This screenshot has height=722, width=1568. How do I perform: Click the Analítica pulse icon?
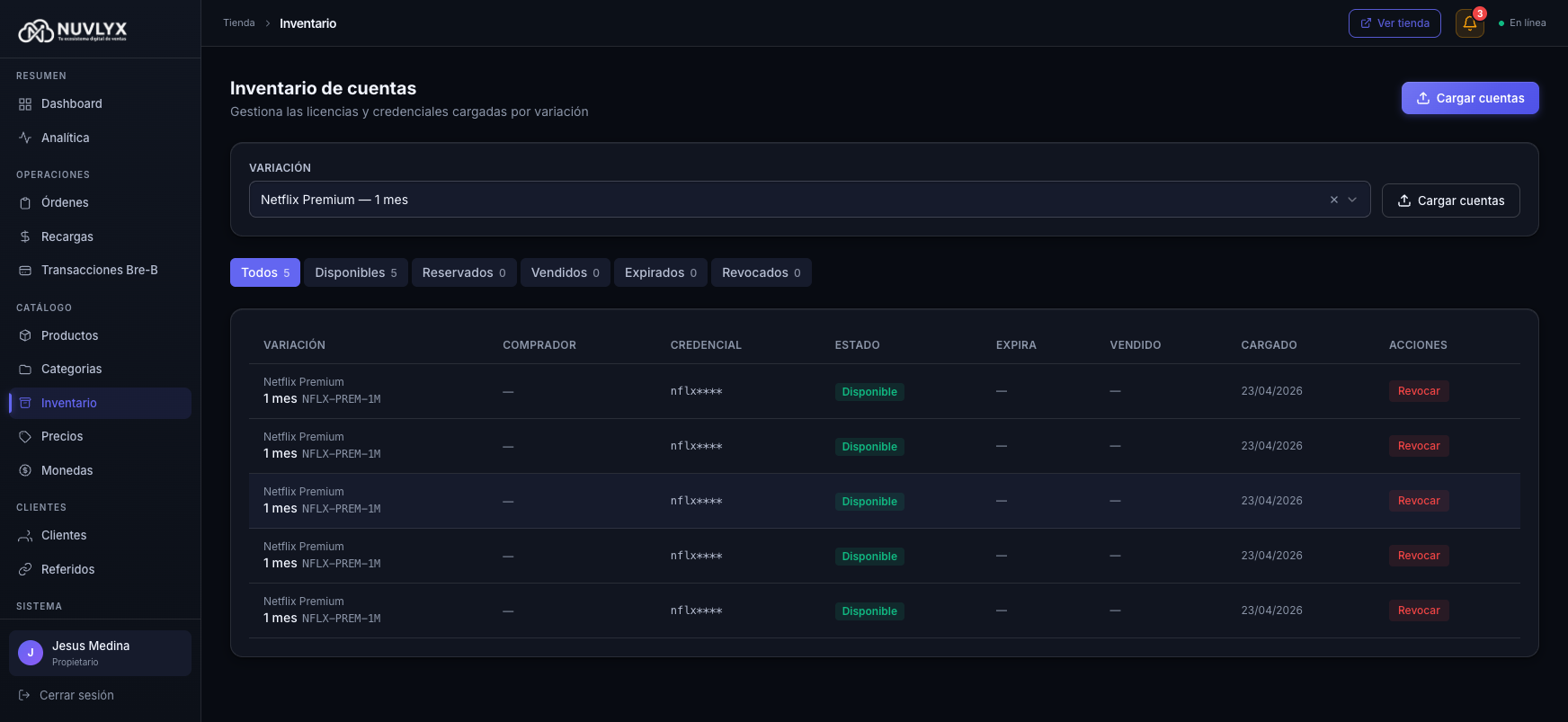25,138
